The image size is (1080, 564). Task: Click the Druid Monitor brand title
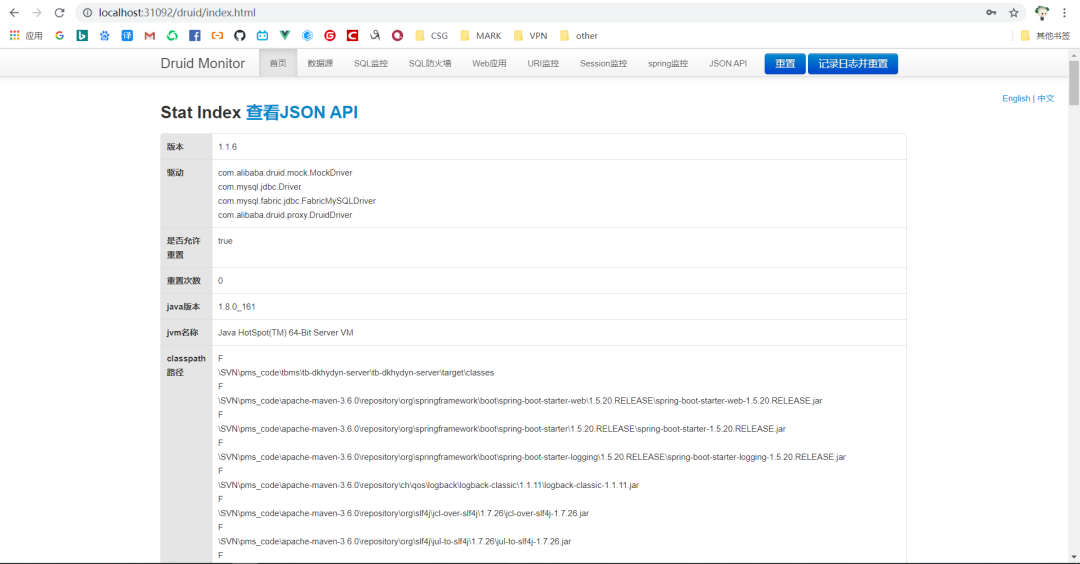202,63
